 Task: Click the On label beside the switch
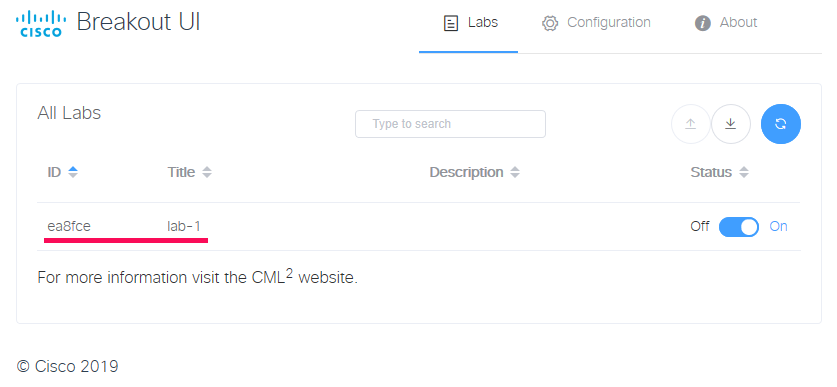click(778, 226)
